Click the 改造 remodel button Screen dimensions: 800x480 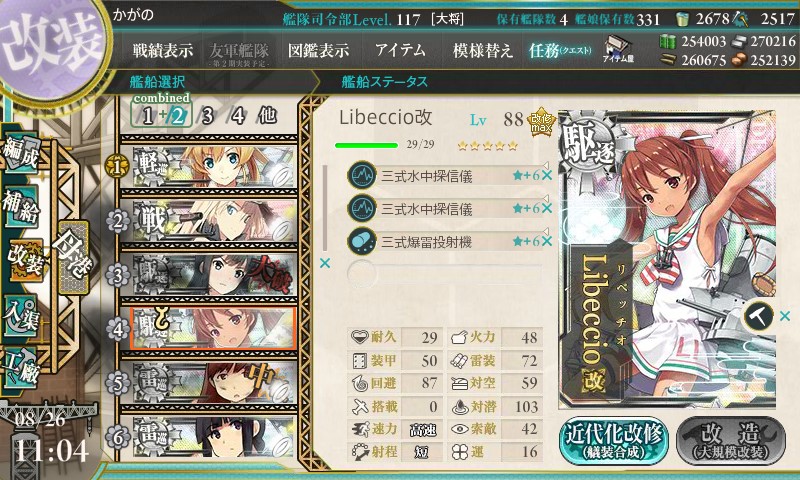(731, 440)
